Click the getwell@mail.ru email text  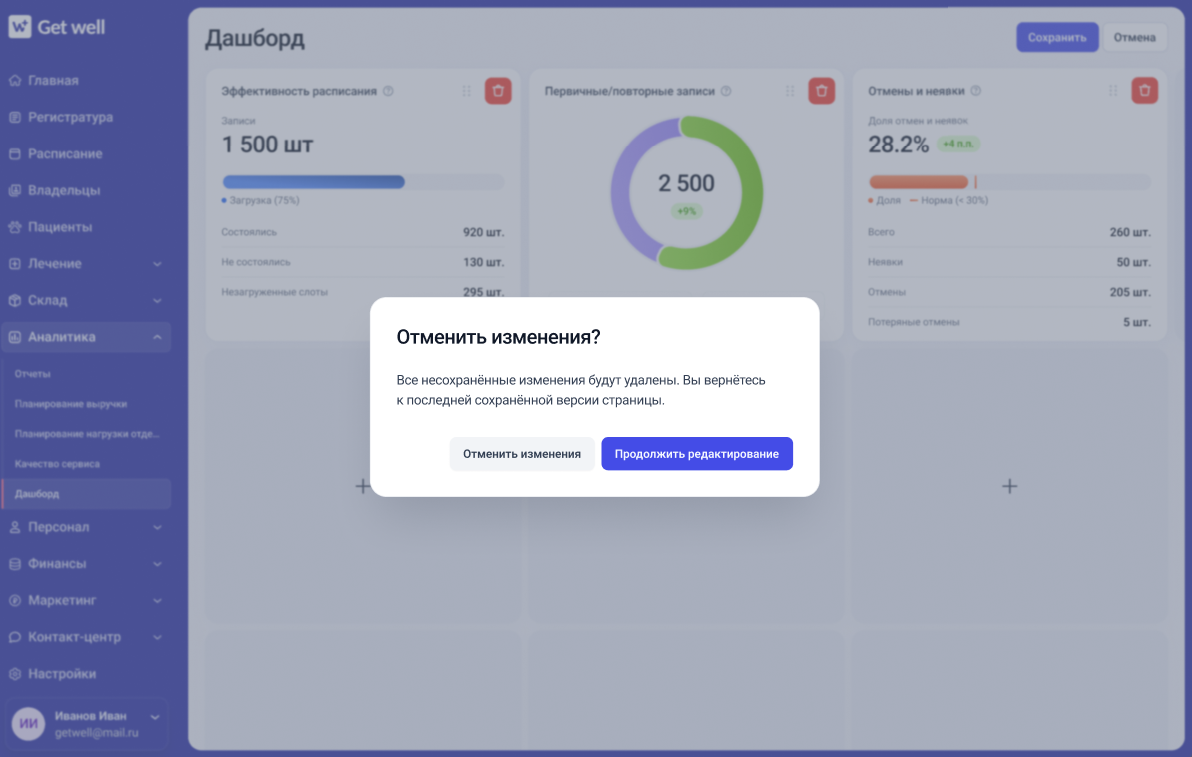coord(97,733)
